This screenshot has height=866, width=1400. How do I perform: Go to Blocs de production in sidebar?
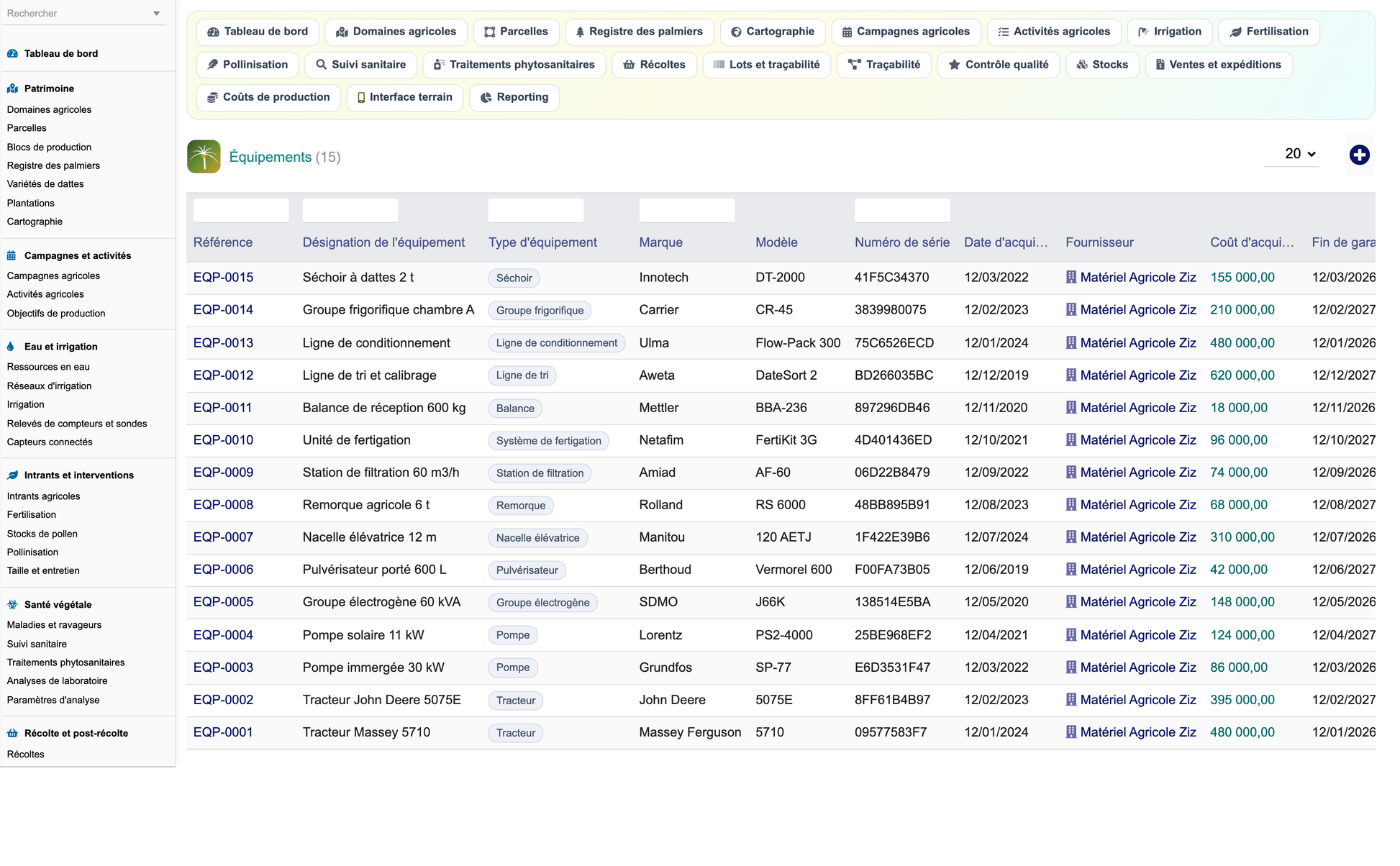[x=49, y=147]
